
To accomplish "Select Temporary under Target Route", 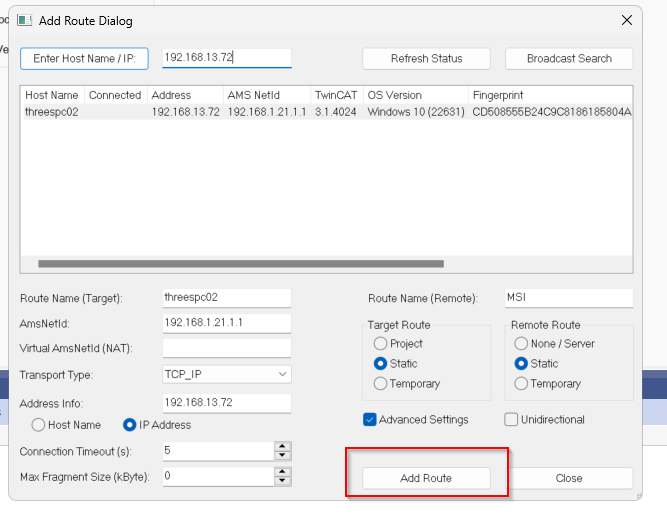I will click(380, 383).
